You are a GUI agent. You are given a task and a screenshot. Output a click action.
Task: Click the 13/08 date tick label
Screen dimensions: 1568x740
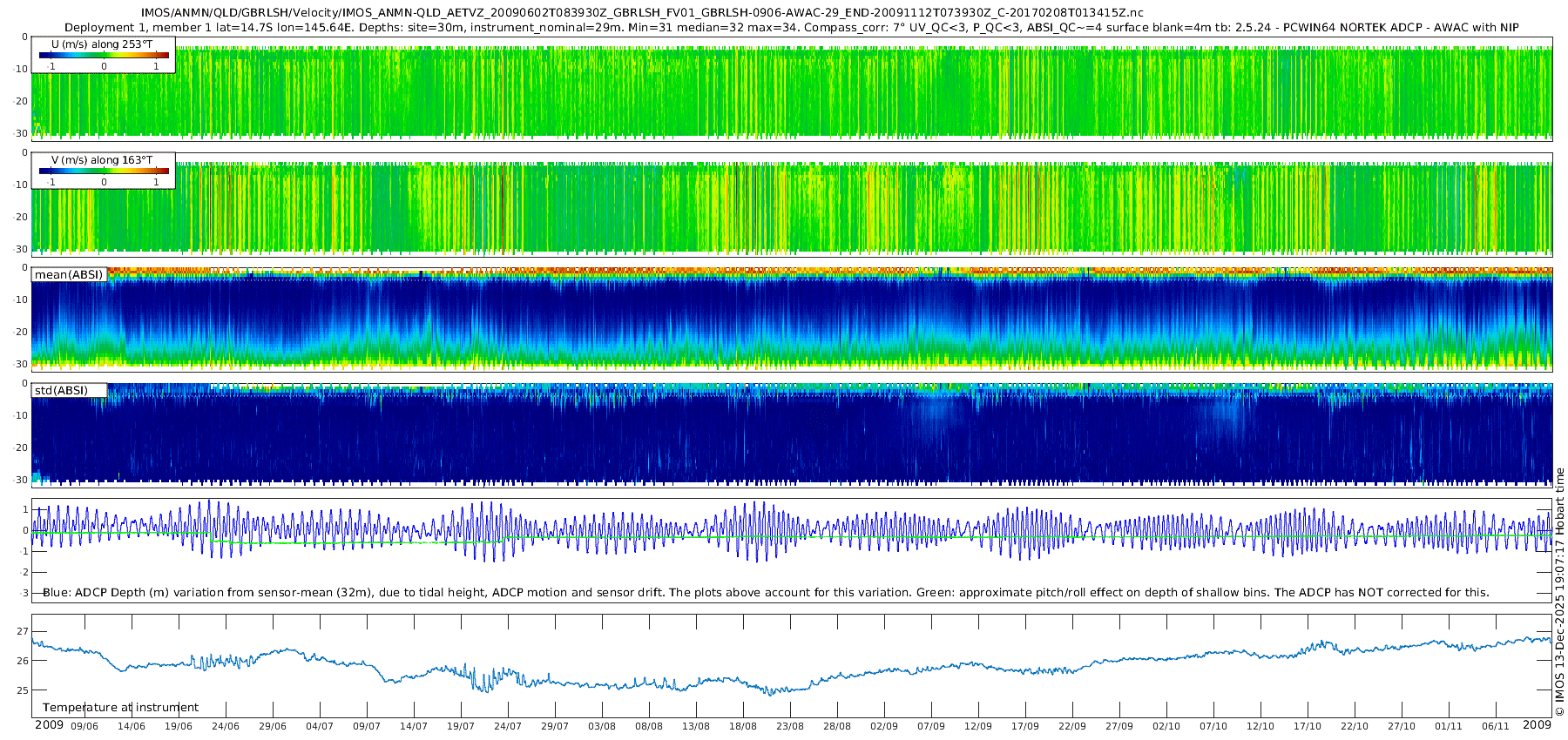click(x=696, y=727)
